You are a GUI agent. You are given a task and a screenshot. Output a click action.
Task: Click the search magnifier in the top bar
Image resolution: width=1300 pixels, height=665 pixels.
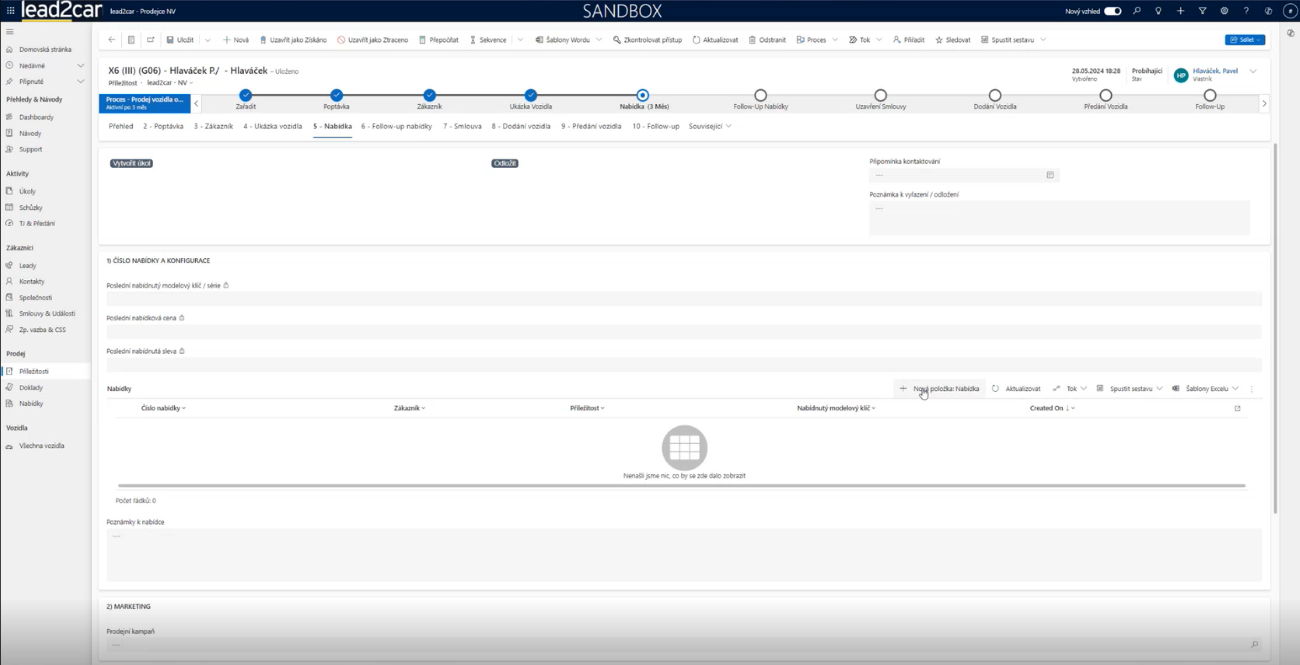pyautogui.click(x=1136, y=11)
